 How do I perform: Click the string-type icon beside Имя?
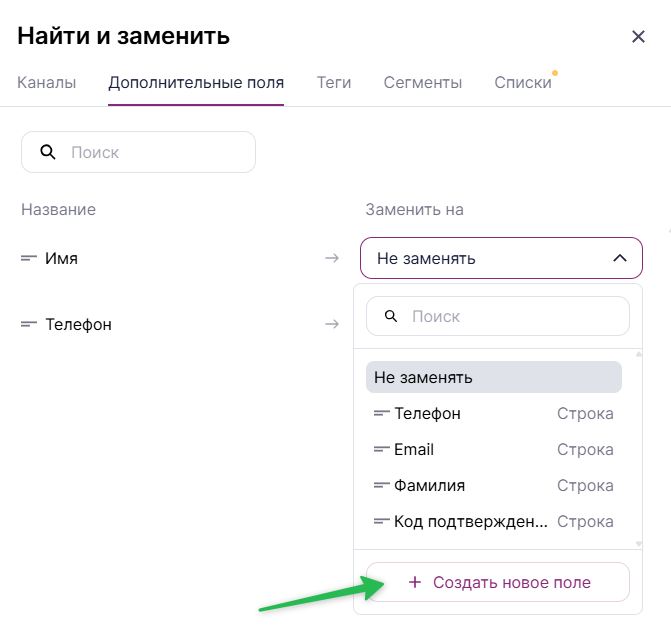point(29,258)
